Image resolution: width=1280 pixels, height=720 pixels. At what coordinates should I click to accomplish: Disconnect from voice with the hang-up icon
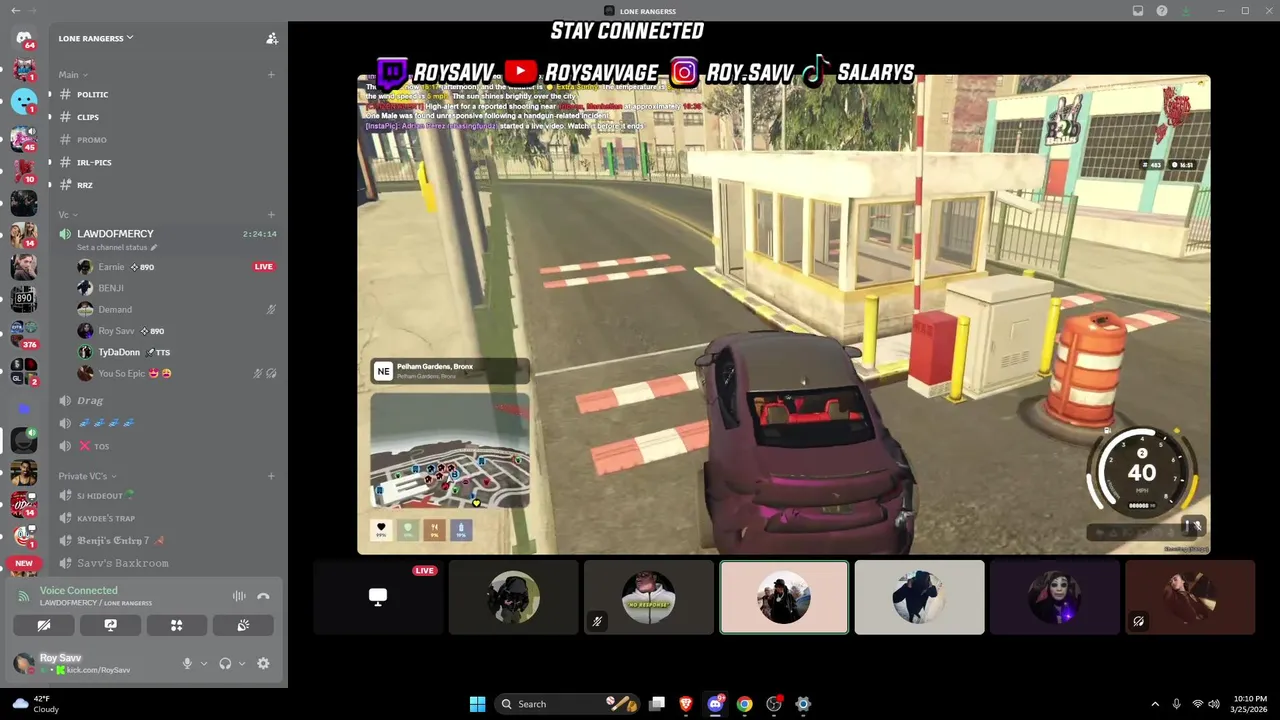tap(263, 596)
